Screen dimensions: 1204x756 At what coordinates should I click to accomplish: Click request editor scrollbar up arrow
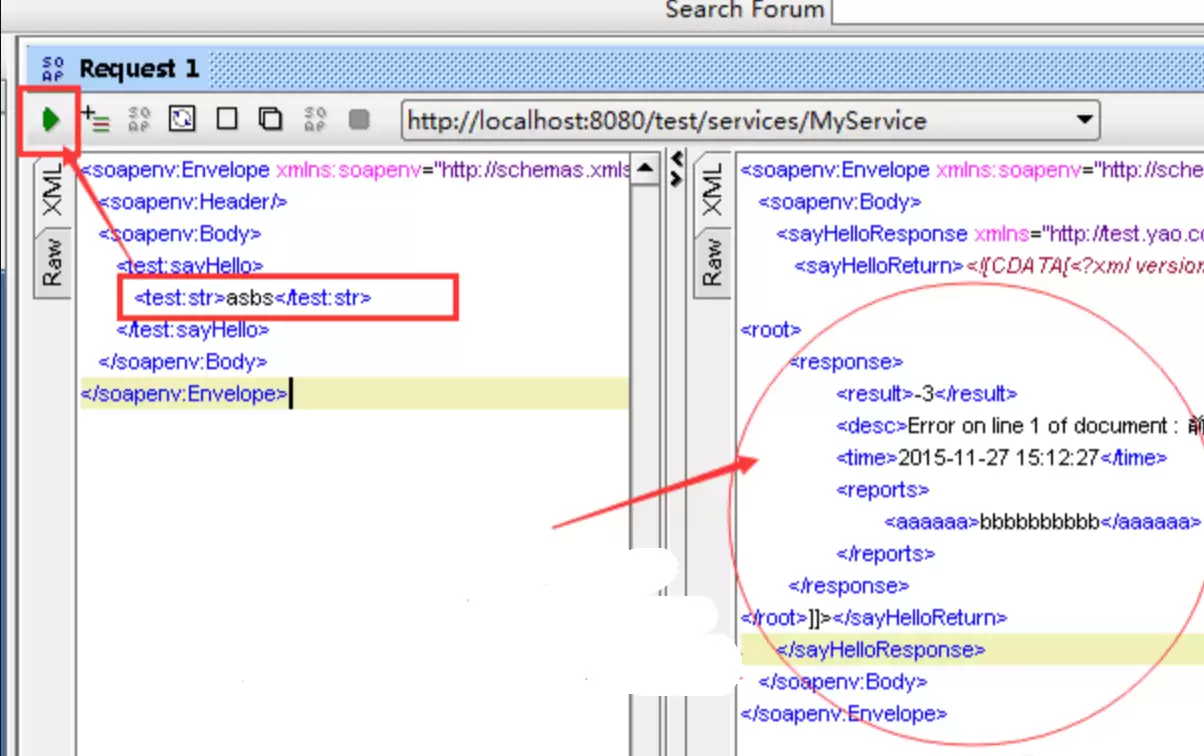coord(646,170)
